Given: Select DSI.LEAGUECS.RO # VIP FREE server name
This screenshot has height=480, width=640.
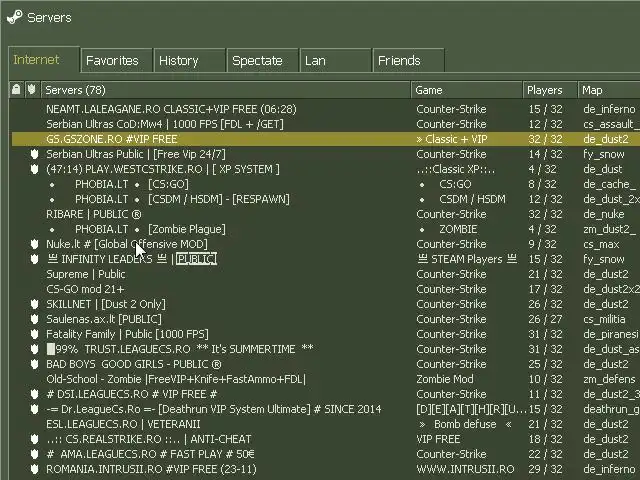Looking at the screenshot, I should (x=131, y=394).
